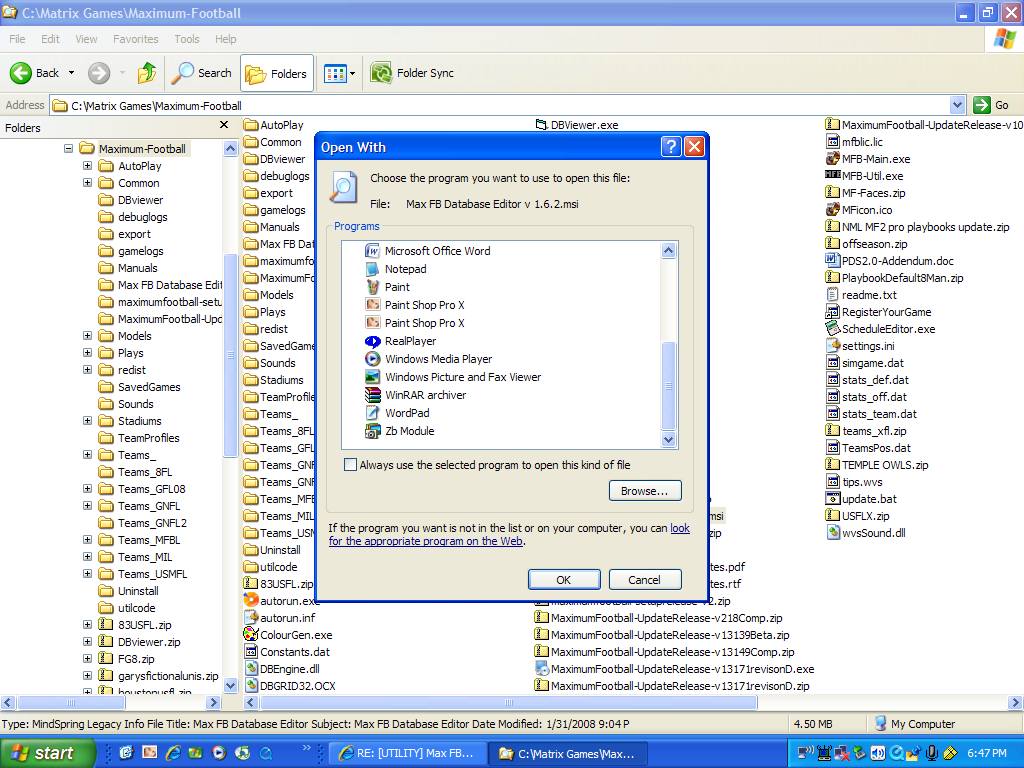Screen dimensions: 1024x768
Task: Select settings.ini file
Action: click(860, 346)
